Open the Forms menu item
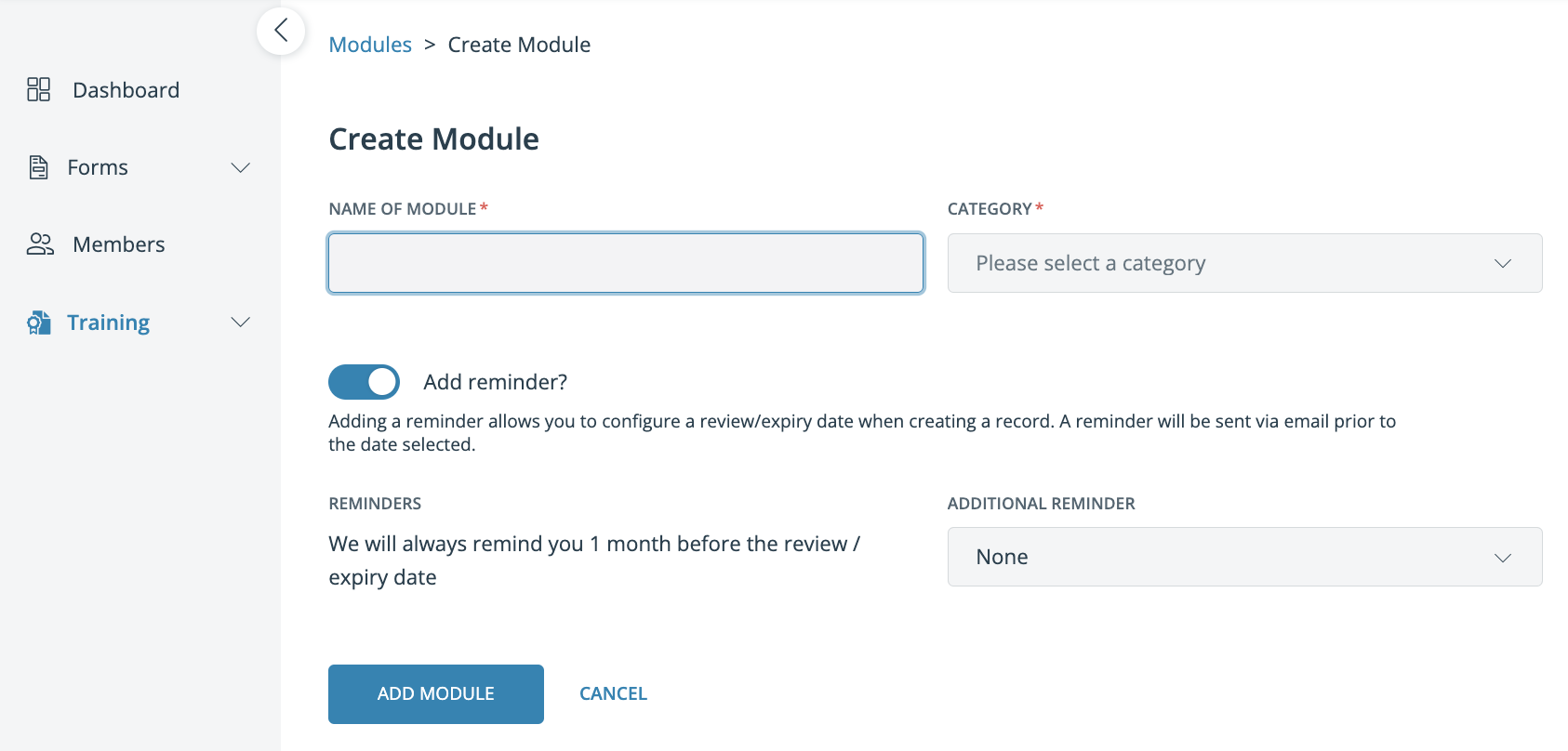Screen dimensions: 1568x751 point(98,167)
